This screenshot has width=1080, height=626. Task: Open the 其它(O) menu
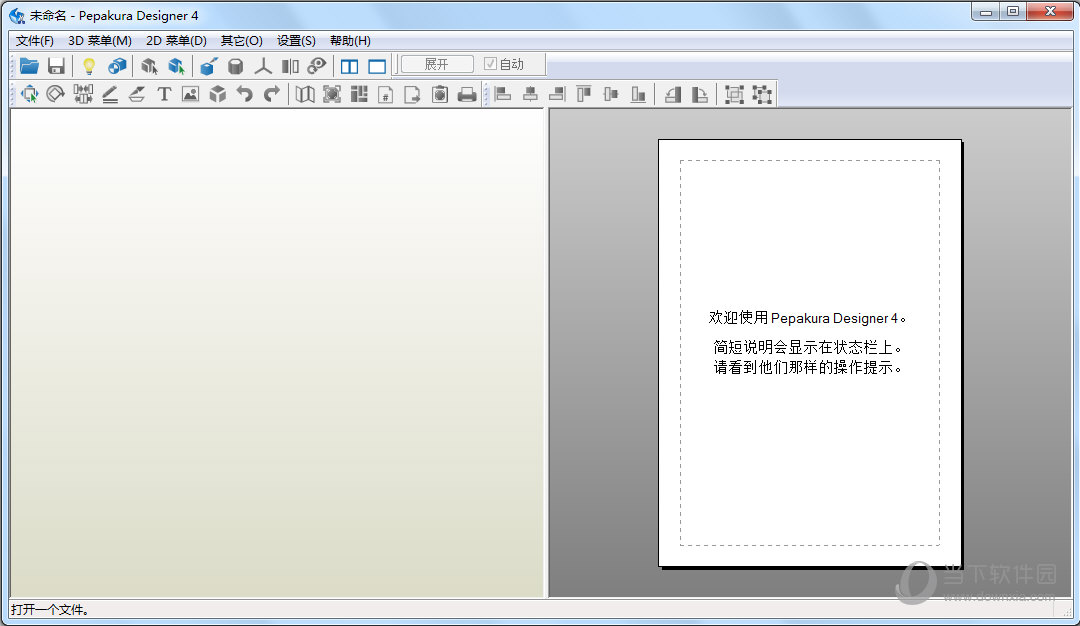[242, 41]
